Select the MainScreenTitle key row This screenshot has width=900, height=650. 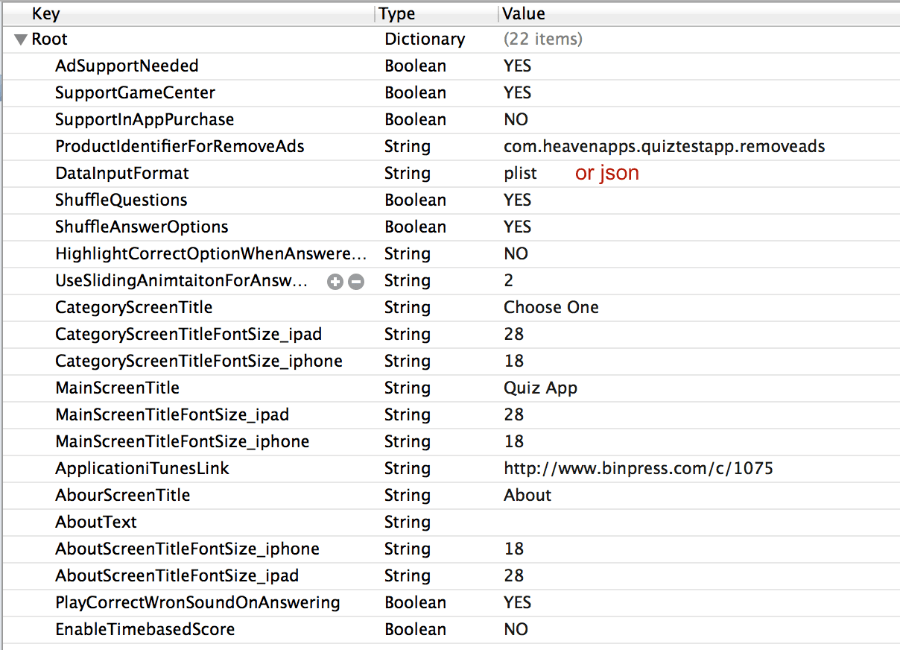(450, 388)
